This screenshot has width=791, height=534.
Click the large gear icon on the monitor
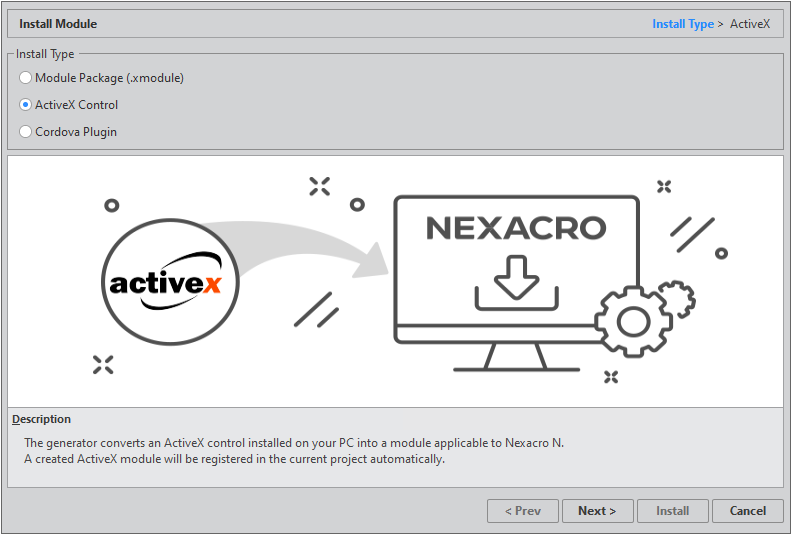point(631,321)
